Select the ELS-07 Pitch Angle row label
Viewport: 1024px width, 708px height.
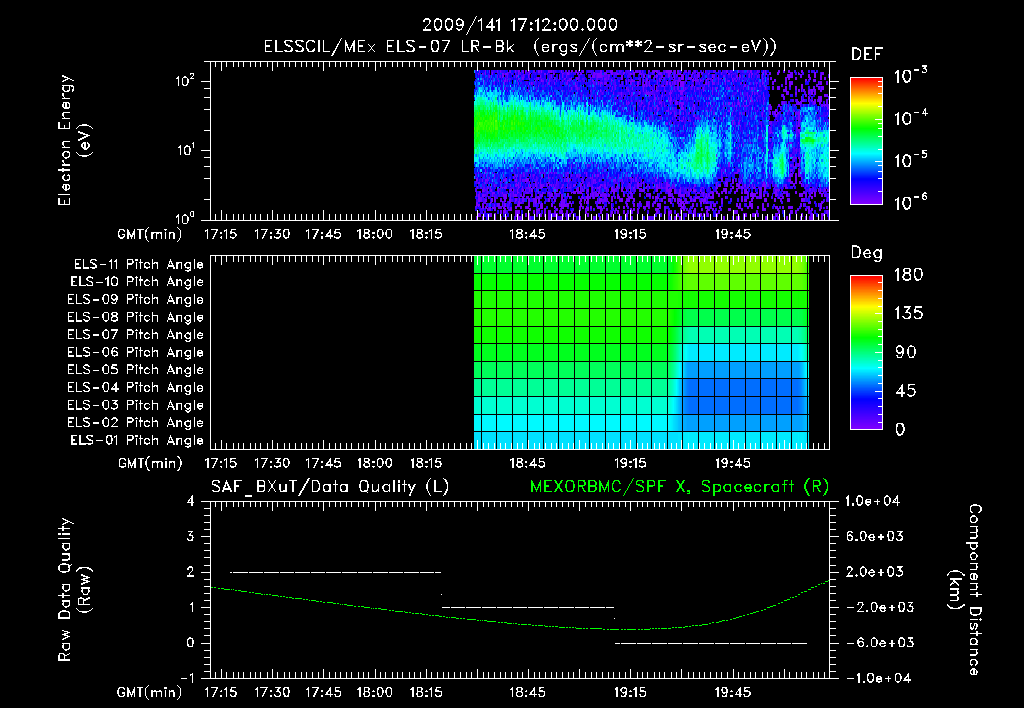click(x=135, y=334)
